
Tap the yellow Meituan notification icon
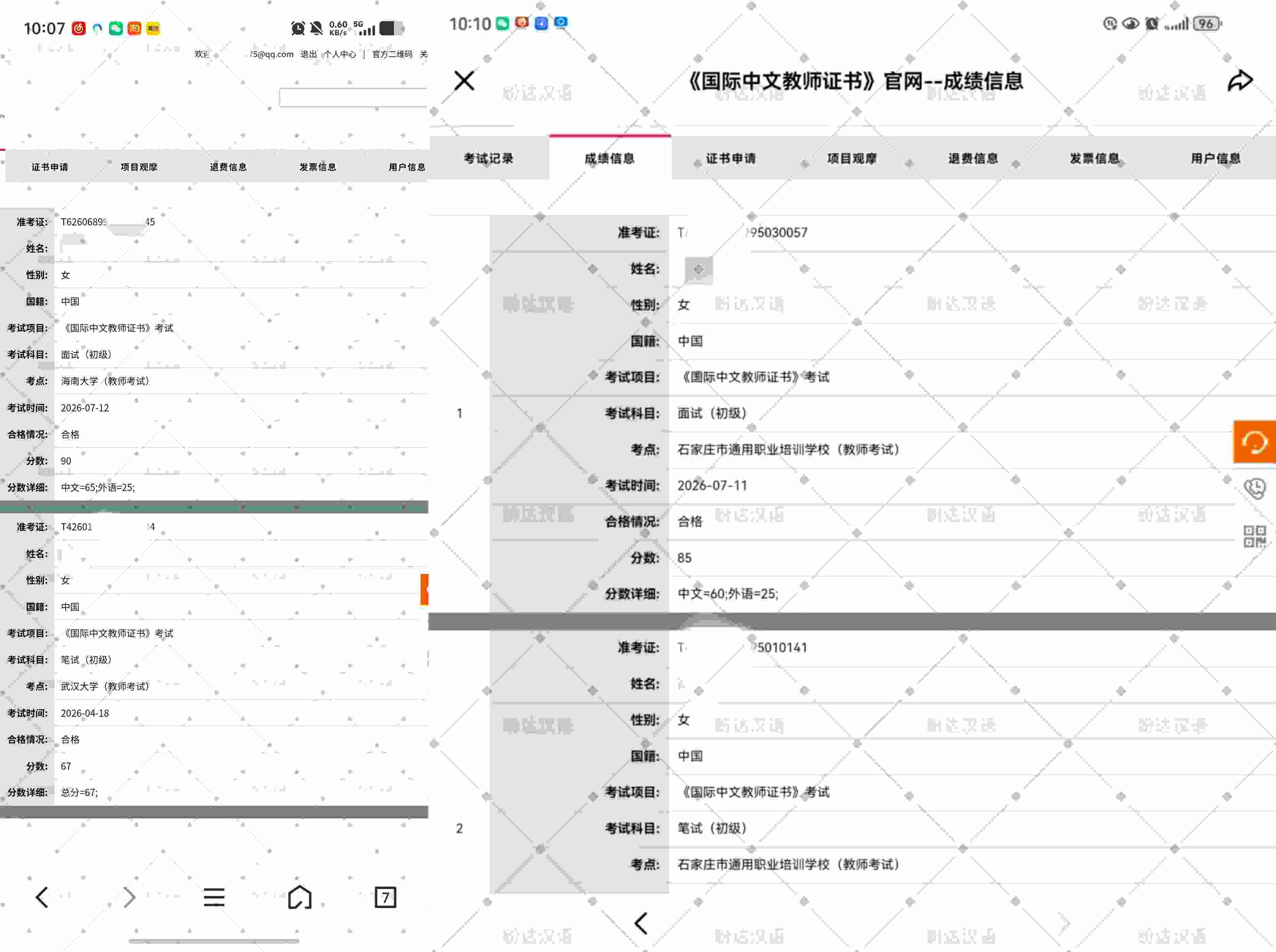[153, 28]
